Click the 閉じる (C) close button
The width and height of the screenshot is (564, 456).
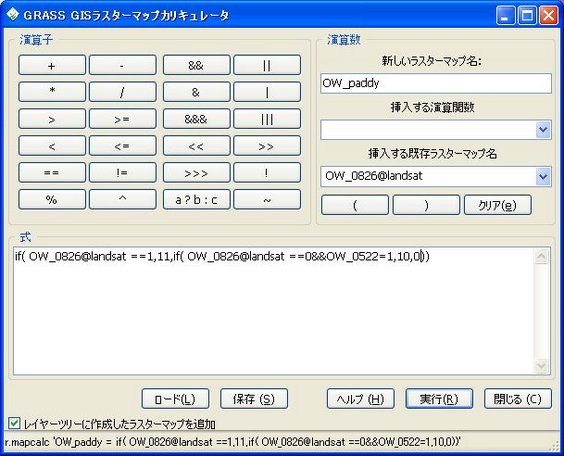coord(518,399)
